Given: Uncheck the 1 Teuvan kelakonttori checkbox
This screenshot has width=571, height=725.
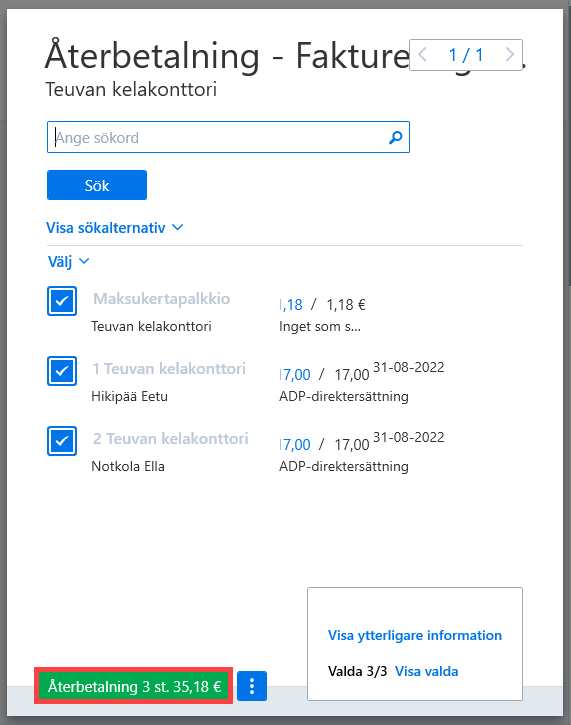Looking at the screenshot, I should [x=62, y=371].
